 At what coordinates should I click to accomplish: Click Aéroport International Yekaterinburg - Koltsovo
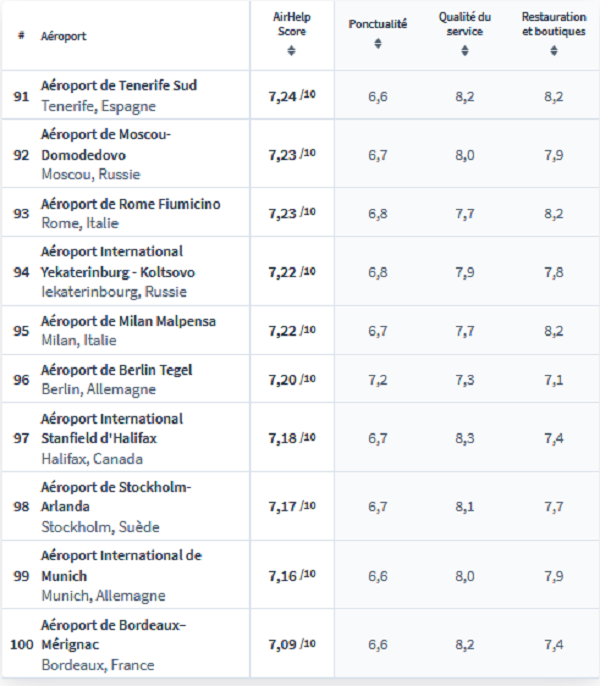click(117, 261)
